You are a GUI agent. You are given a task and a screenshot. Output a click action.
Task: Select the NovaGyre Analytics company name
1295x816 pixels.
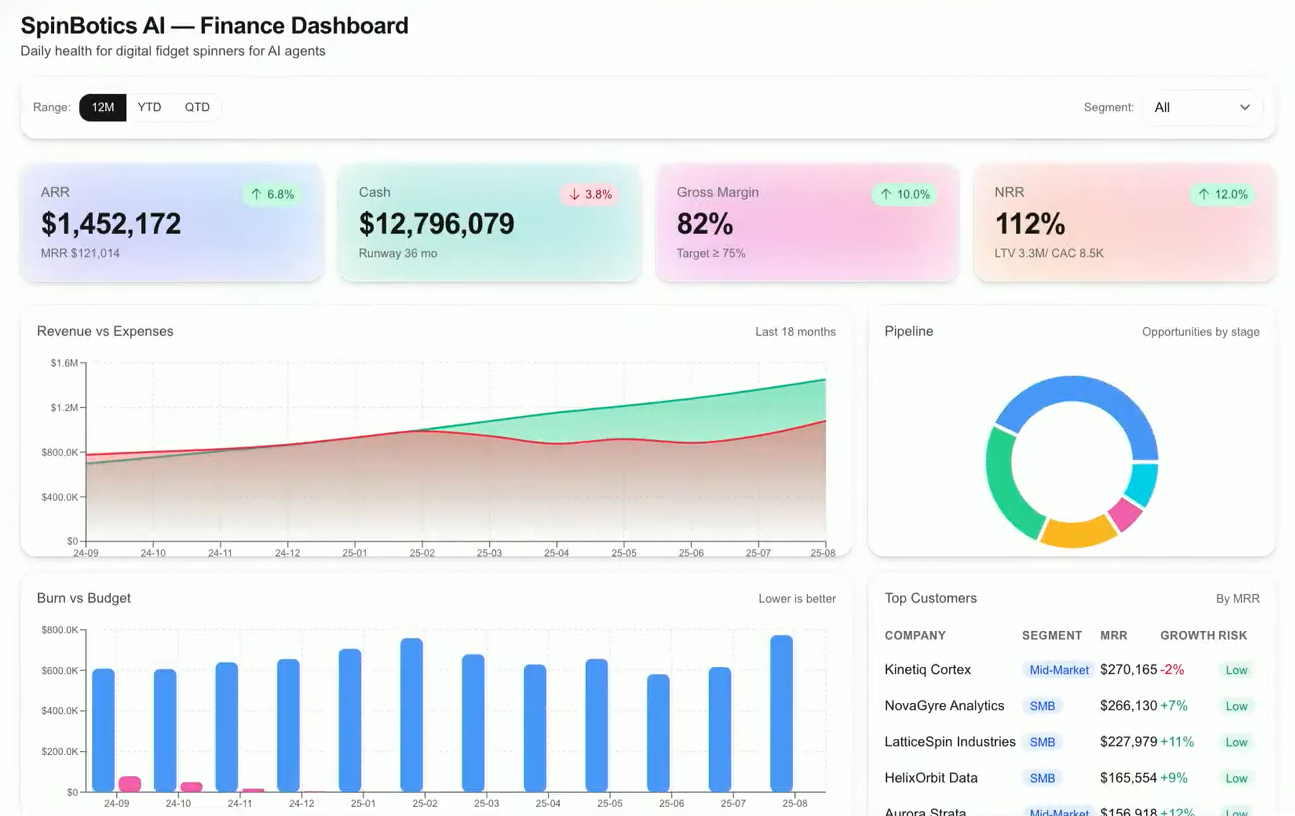(x=944, y=705)
